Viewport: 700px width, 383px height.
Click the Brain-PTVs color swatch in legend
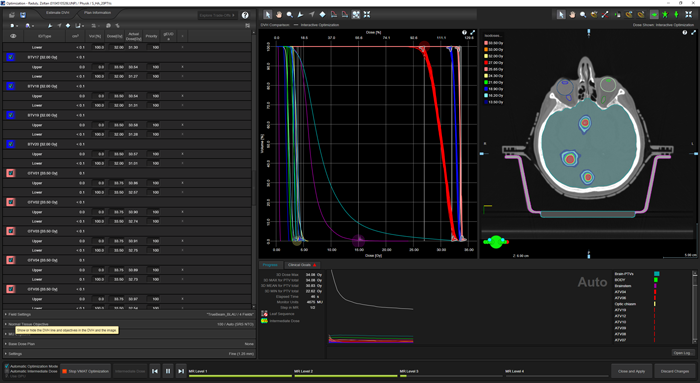click(657, 274)
